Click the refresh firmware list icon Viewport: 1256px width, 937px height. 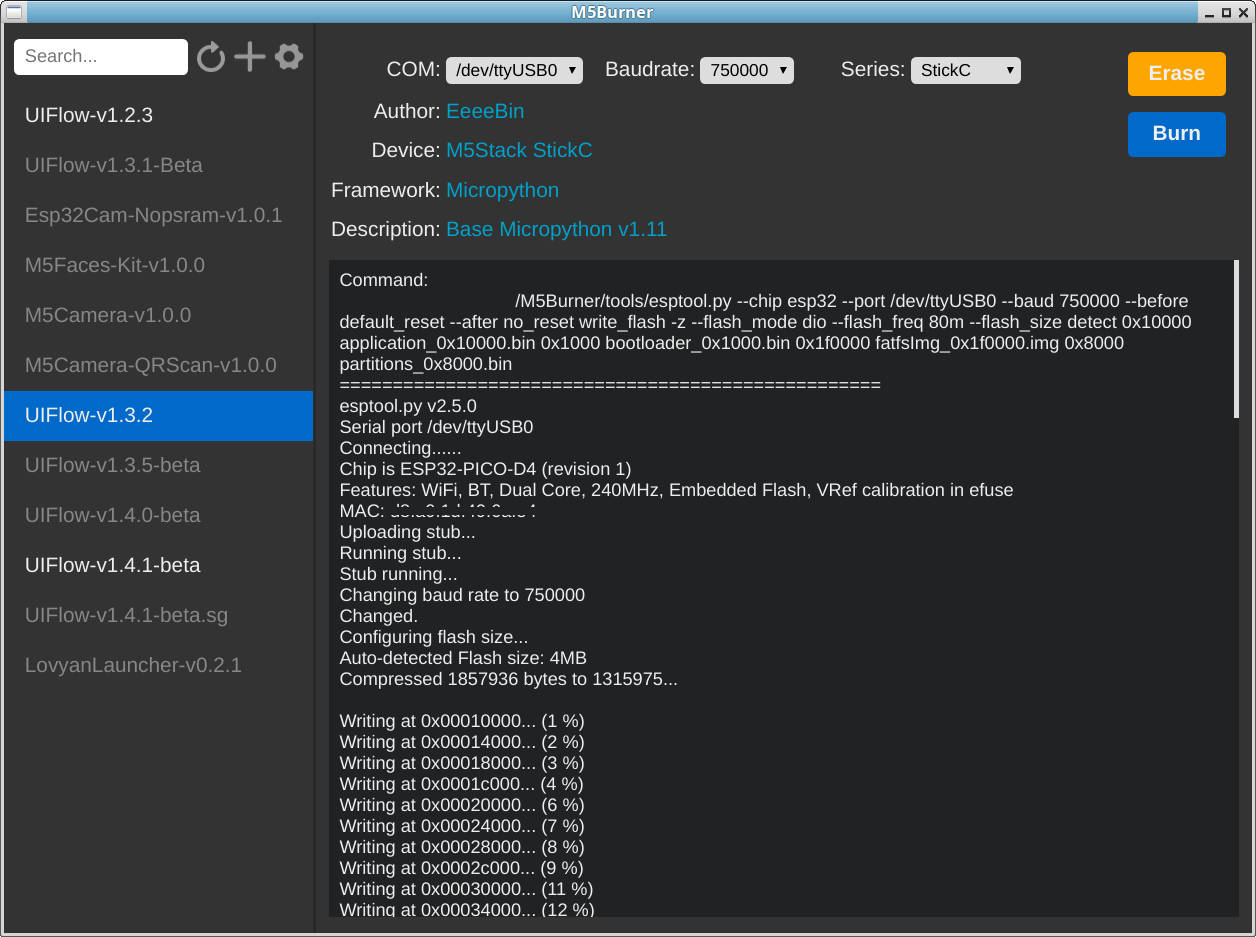(x=211, y=57)
